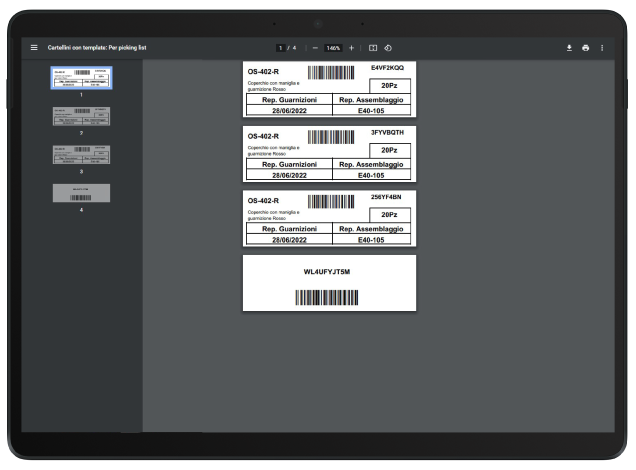Click 20Pz box on E4VF2KQQ label
The width and height of the screenshot is (636, 470).
pyautogui.click(x=389, y=86)
